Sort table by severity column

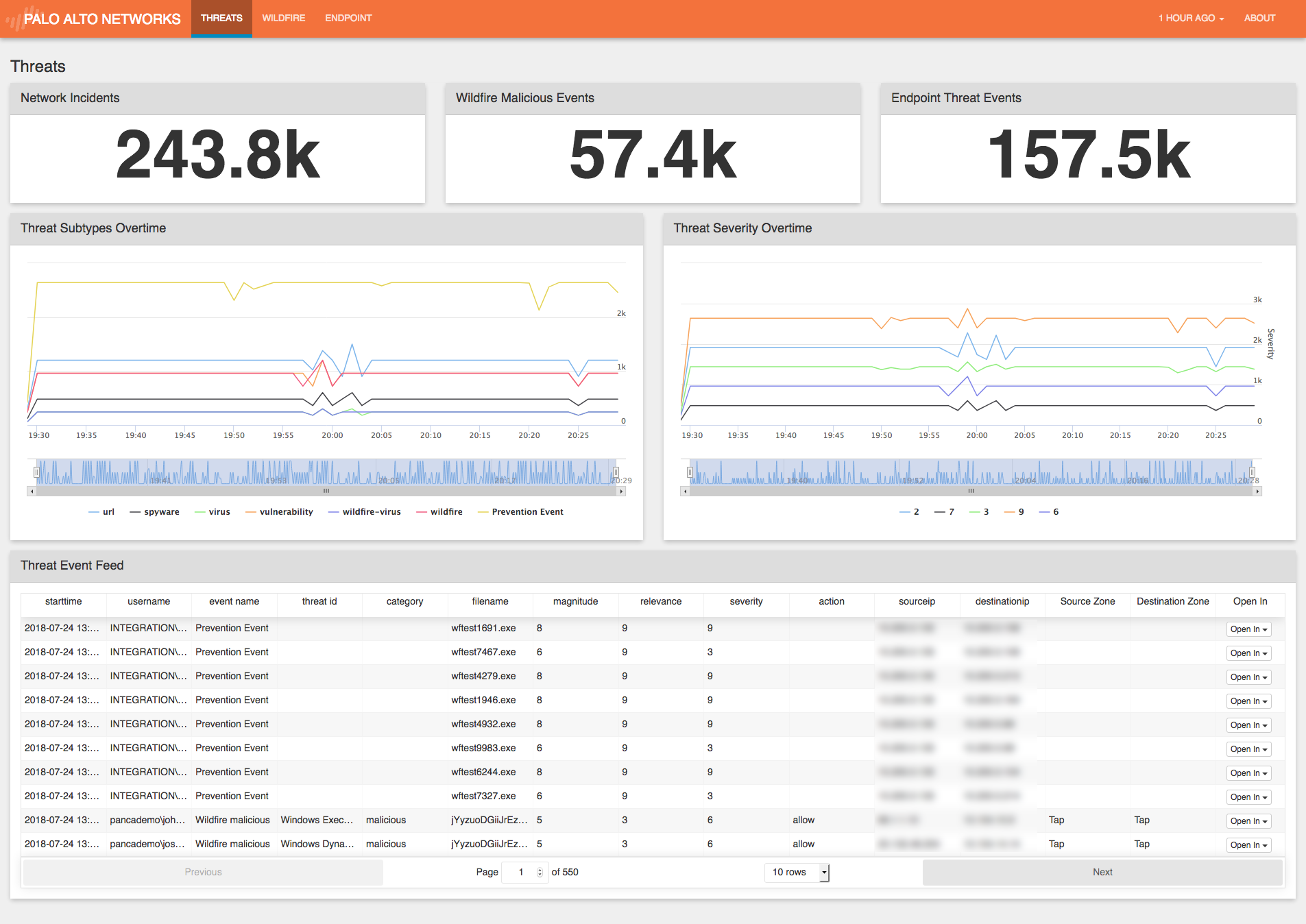pyautogui.click(x=746, y=601)
